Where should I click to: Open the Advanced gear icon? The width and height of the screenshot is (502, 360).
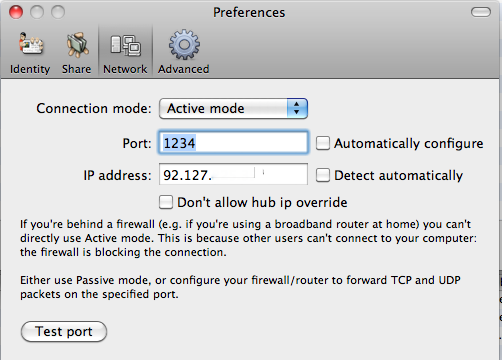click(184, 45)
